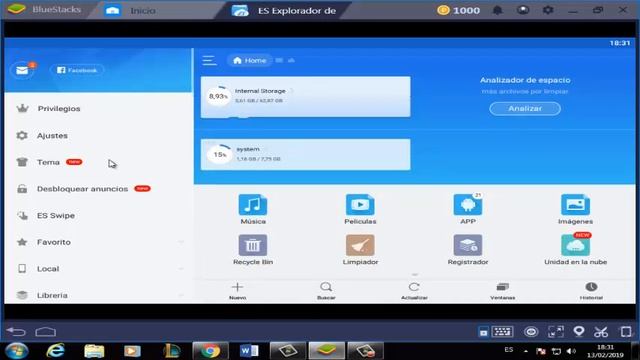The height and width of the screenshot is (360, 640).
Task: Click the BlueStacks rotate screen icon
Action: pyautogui.click(x=626, y=332)
